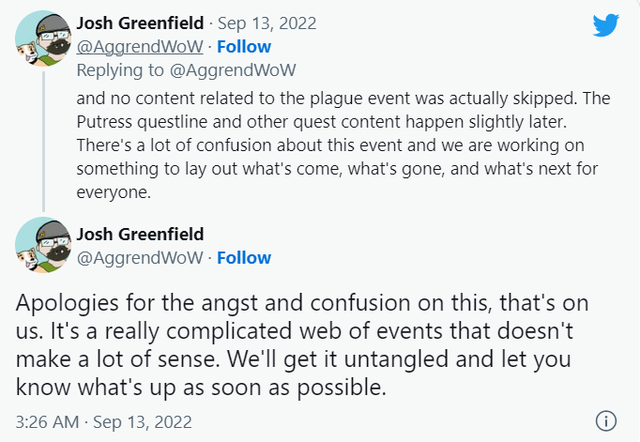Follow @AggrendWoW from the second tweet
Screen dimensions: 640x442
tap(244, 258)
